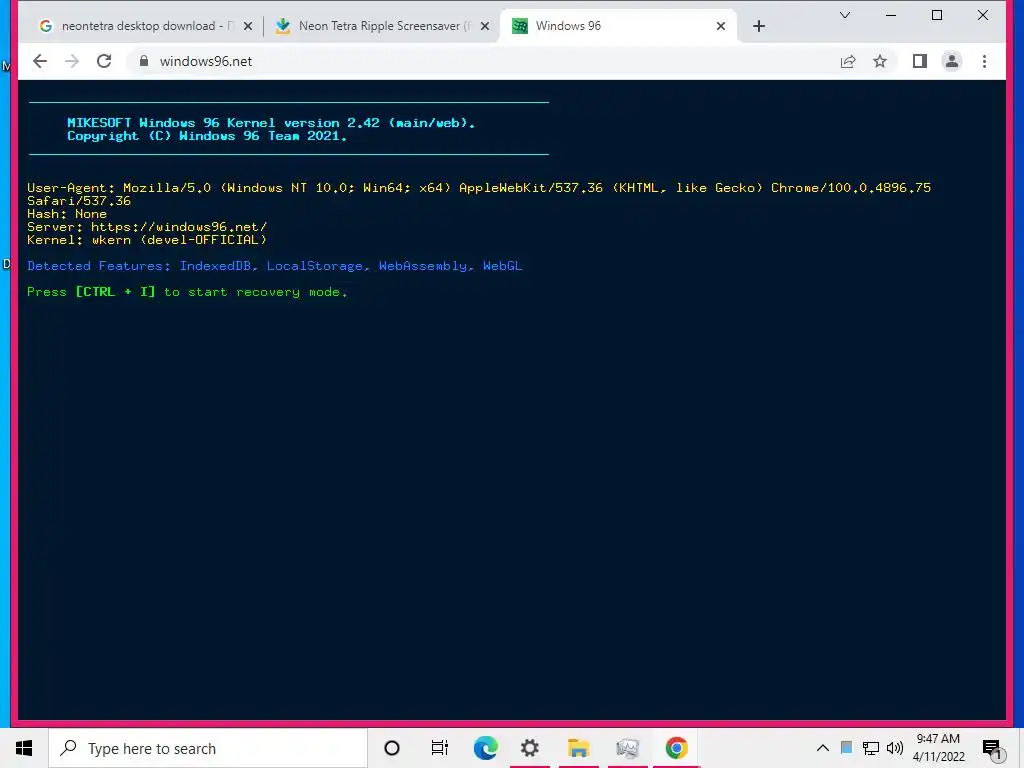Open the monitor app icon on taskbar

627,748
